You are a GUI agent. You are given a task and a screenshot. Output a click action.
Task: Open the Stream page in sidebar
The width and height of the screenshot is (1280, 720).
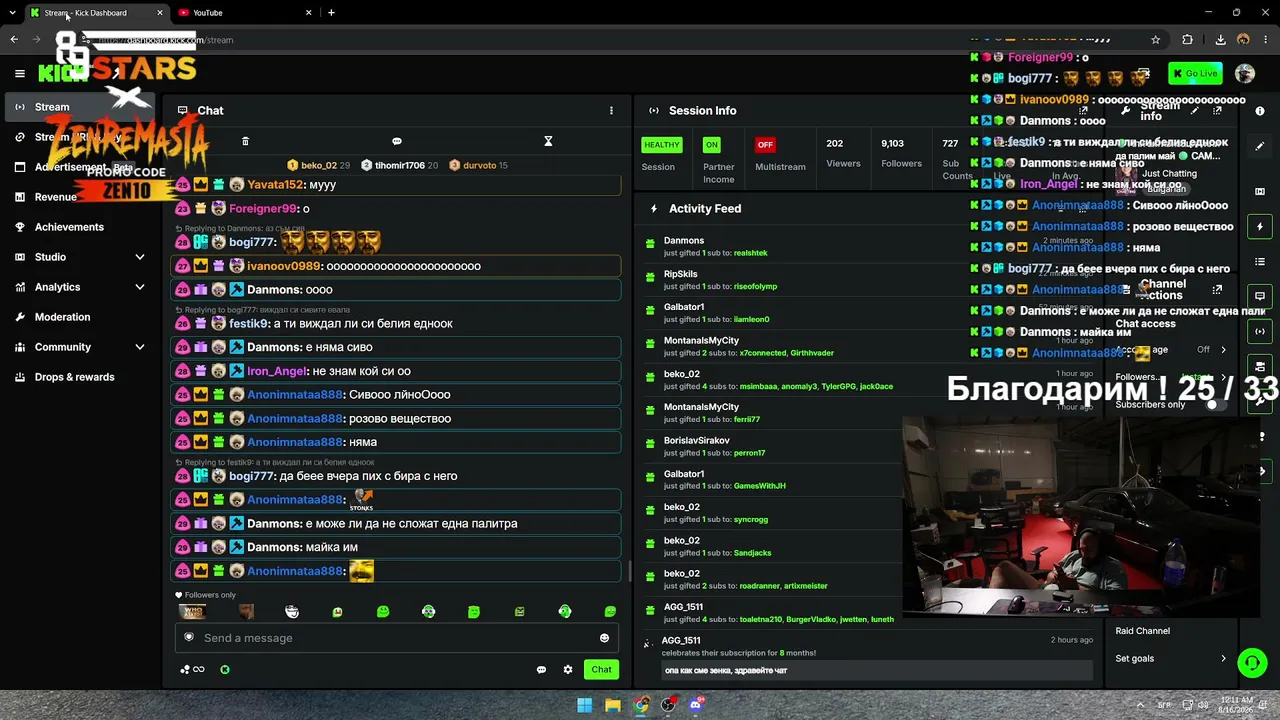(80, 107)
